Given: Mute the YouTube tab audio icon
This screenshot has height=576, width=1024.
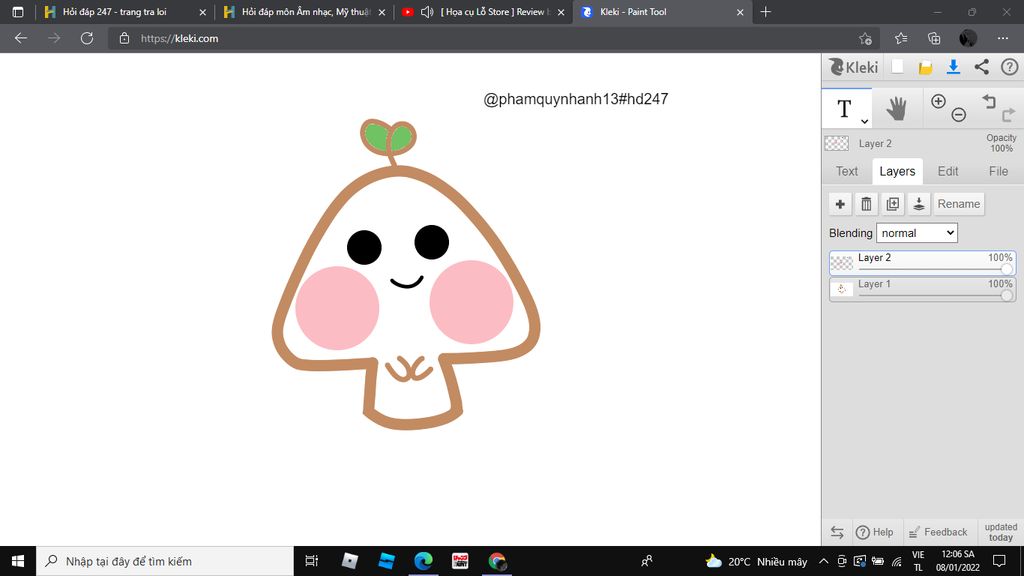Looking at the screenshot, I should [x=427, y=12].
